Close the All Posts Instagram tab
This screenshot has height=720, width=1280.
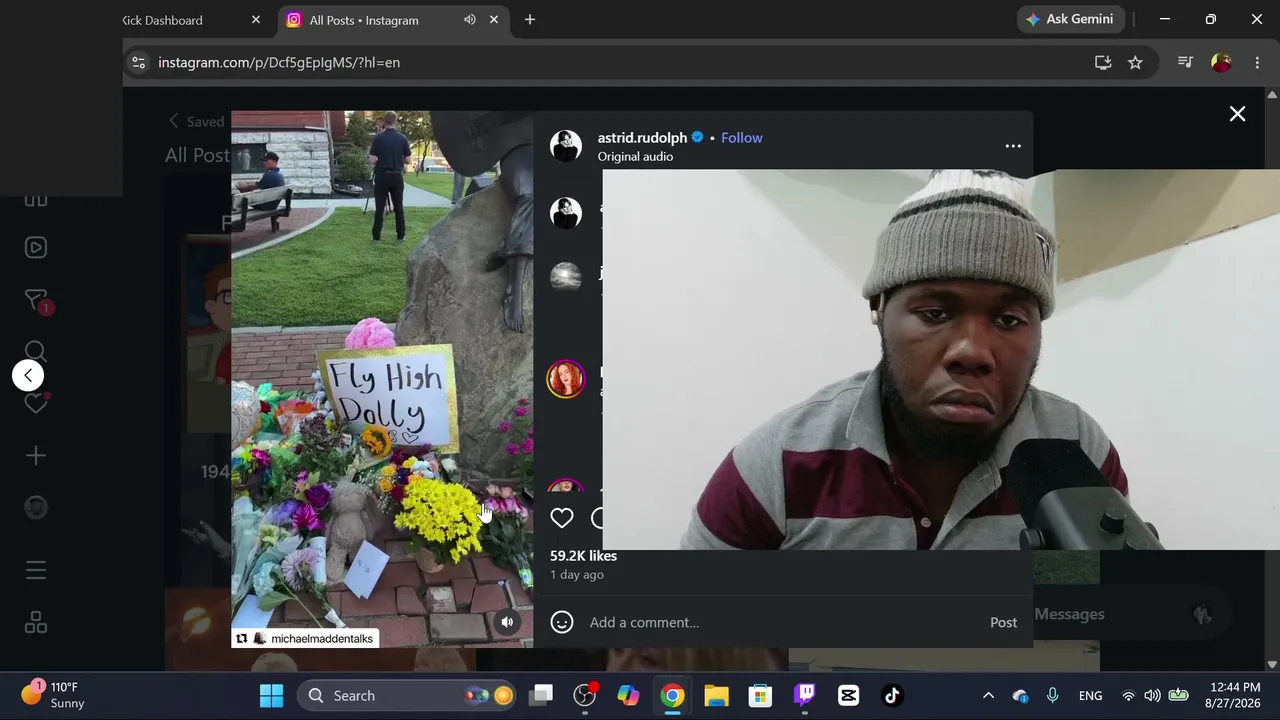(494, 20)
